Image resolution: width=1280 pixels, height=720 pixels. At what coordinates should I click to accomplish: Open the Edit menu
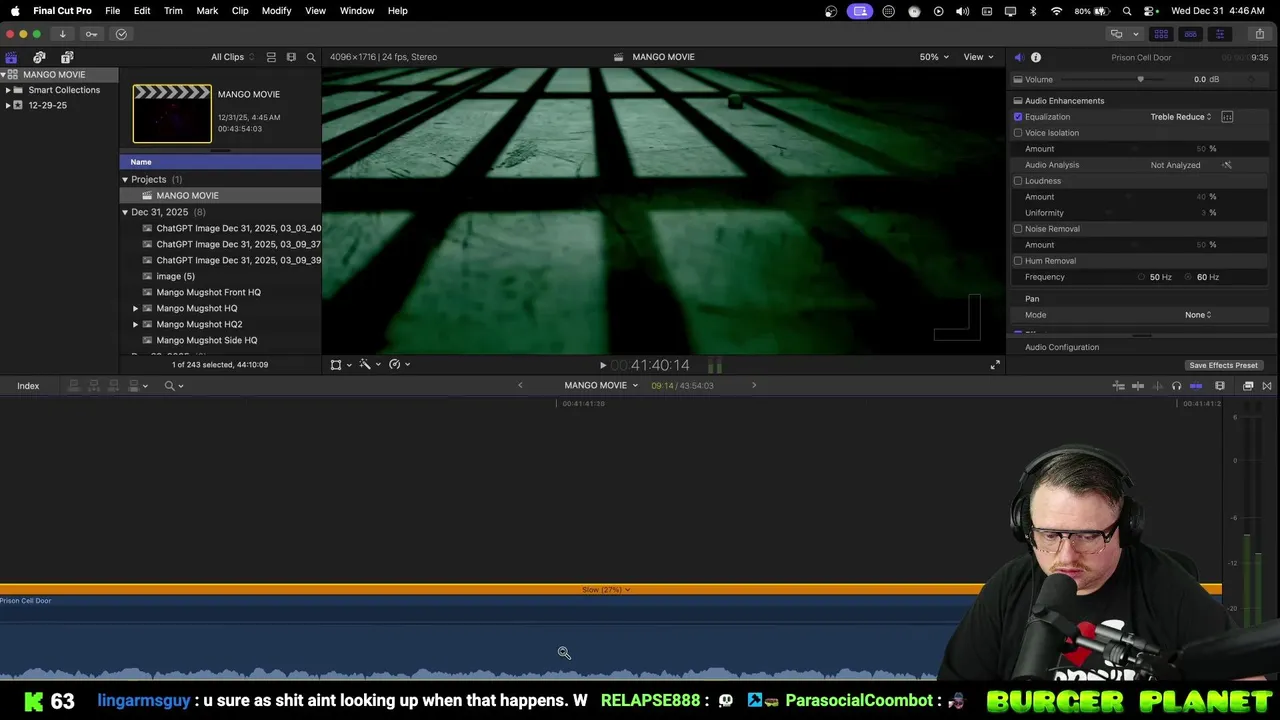tap(142, 10)
